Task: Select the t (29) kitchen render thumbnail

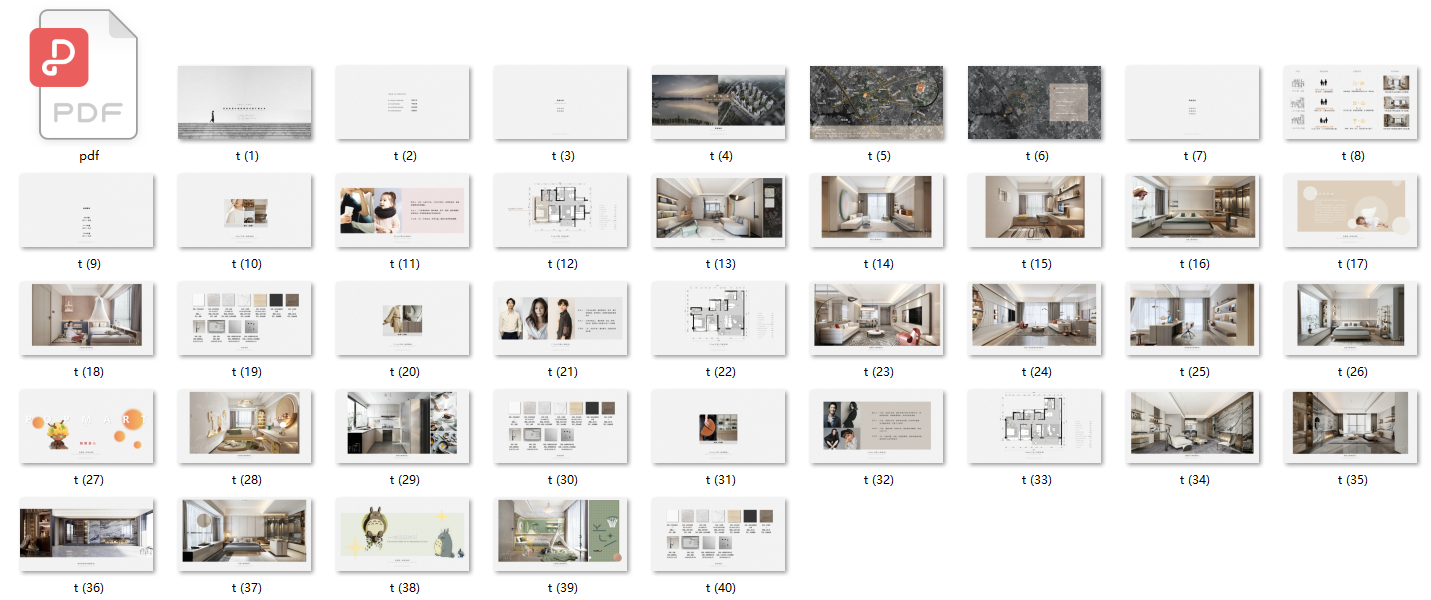Action: pos(402,427)
